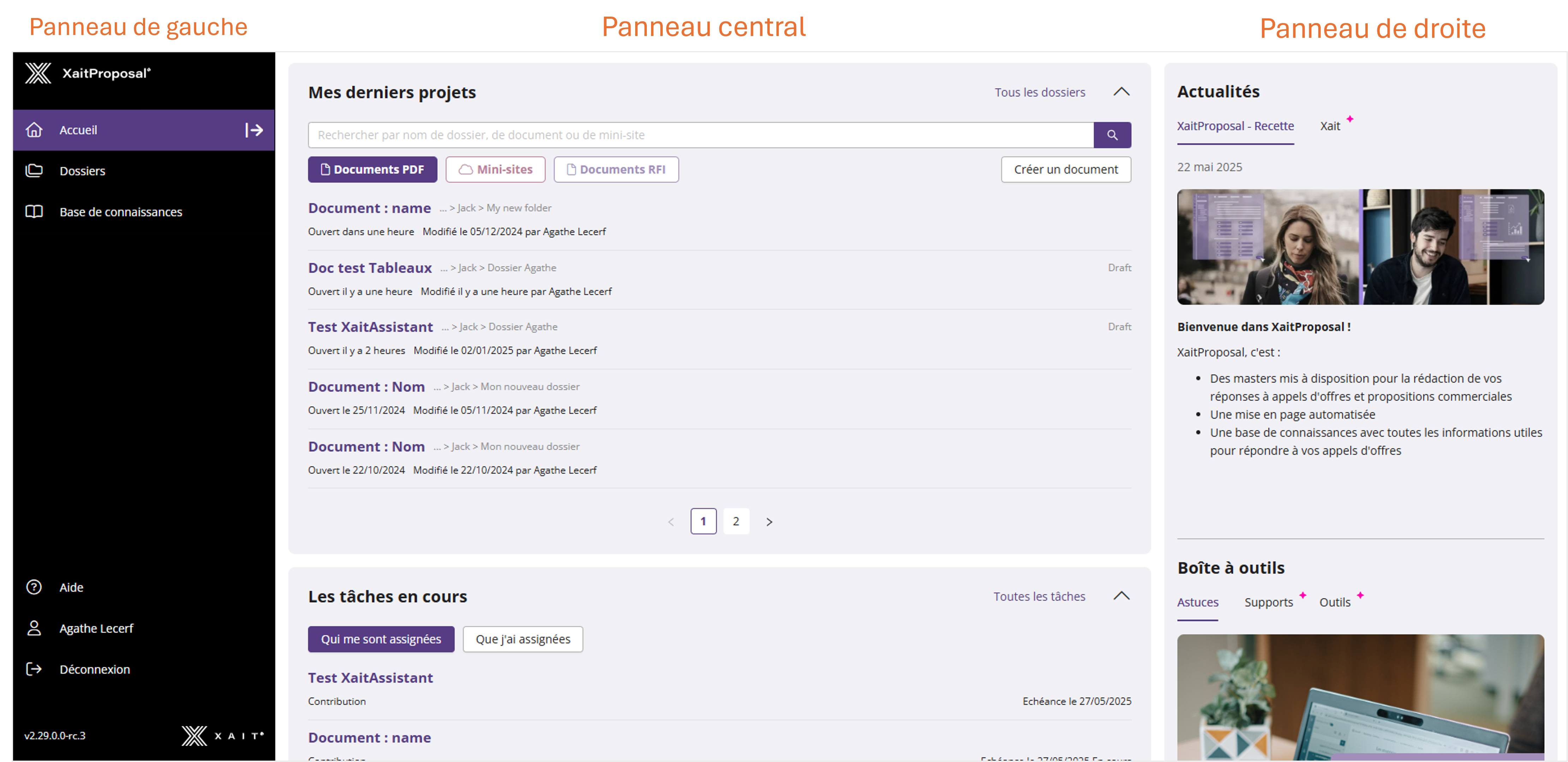Image resolution: width=1568 pixels, height=762 pixels.
Task: Go to next page of projects
Action: (769, 521)
